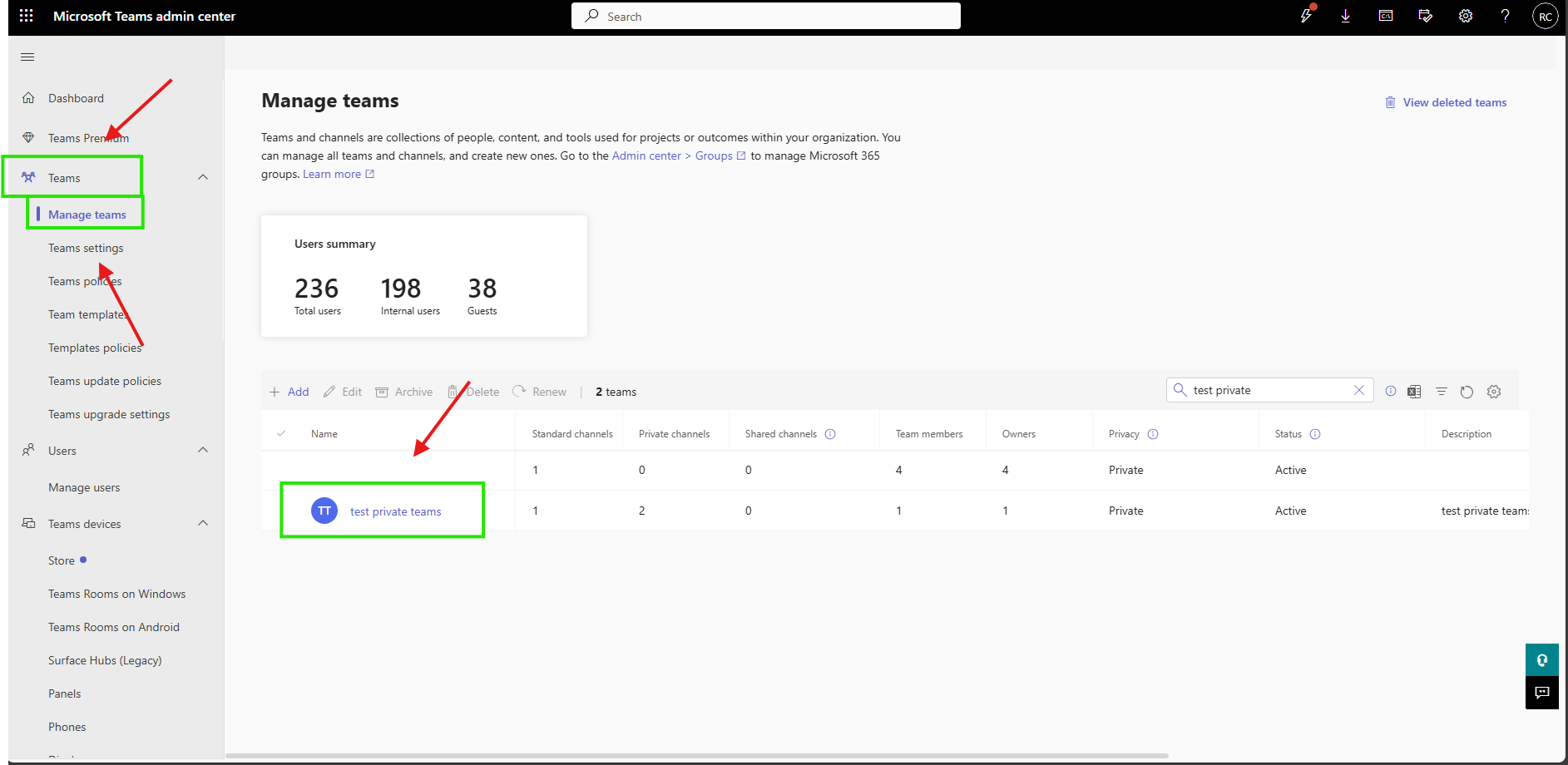Open Teams Rooms on Windows
Viewport: 1568px width, 765px height.
(117, 594)
